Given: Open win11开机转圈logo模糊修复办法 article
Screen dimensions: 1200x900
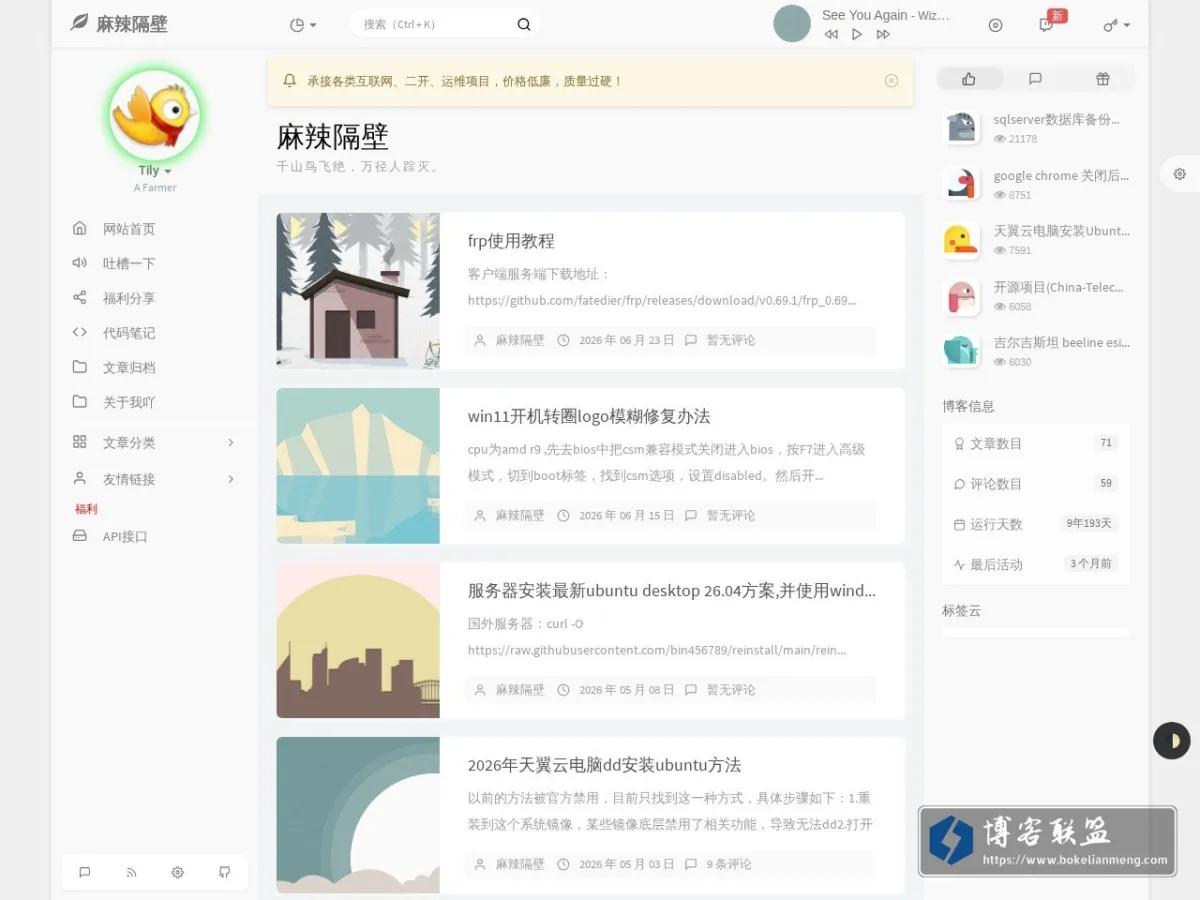Looking at the screenshot, I should point(589,416).
